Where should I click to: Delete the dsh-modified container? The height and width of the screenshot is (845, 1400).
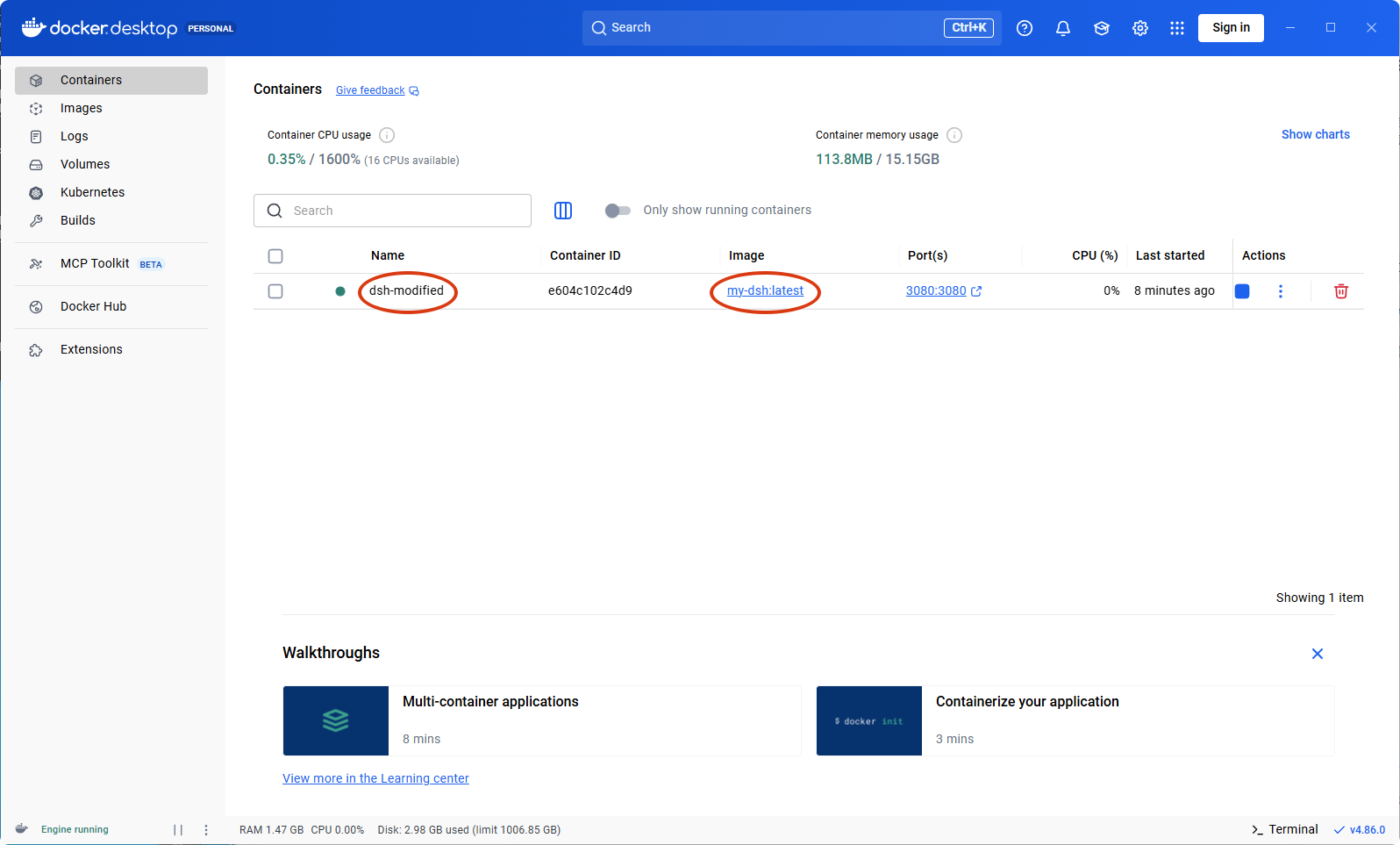pos(1341,291)
